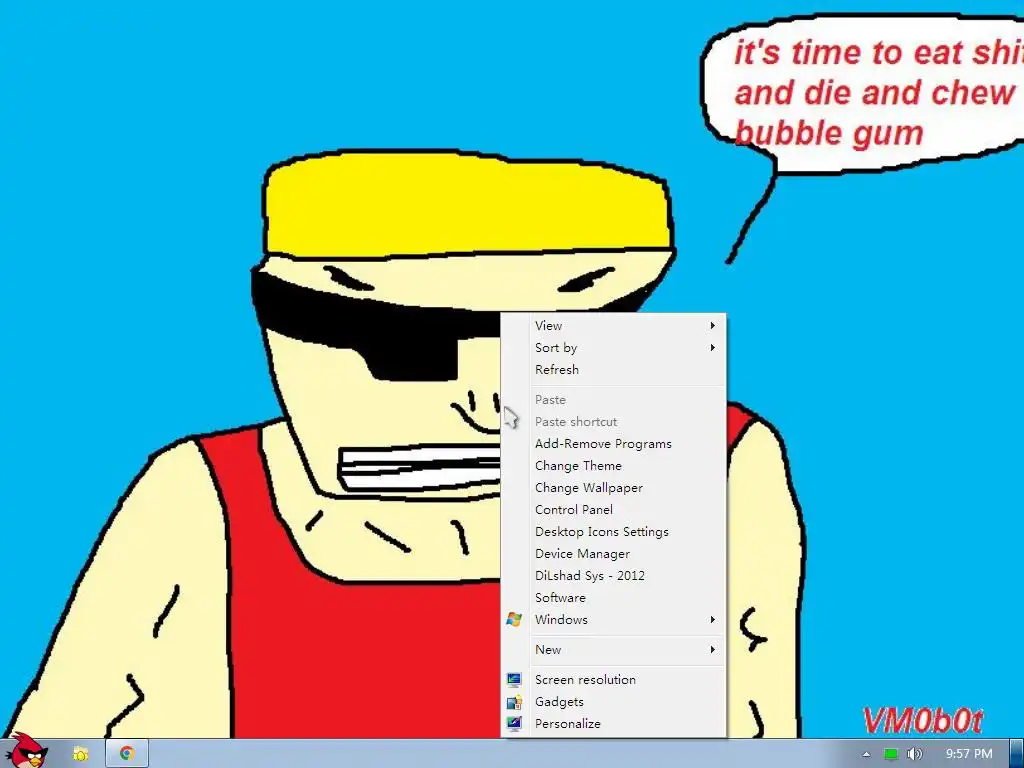Image resolution: width=1024 pixels, height=768 pixels.
Task: Launch Google Chrome from the taskbar
Action: pos(127,754)
